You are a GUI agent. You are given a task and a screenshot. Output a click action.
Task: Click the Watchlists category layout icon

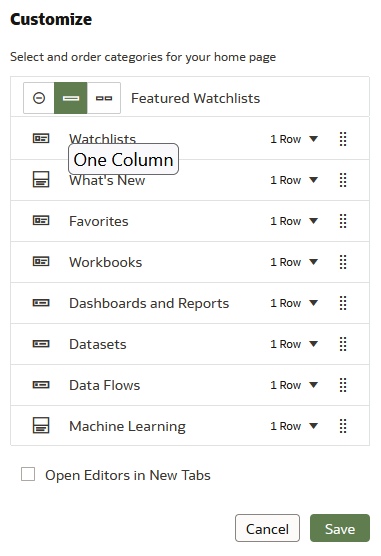[41, 138]
